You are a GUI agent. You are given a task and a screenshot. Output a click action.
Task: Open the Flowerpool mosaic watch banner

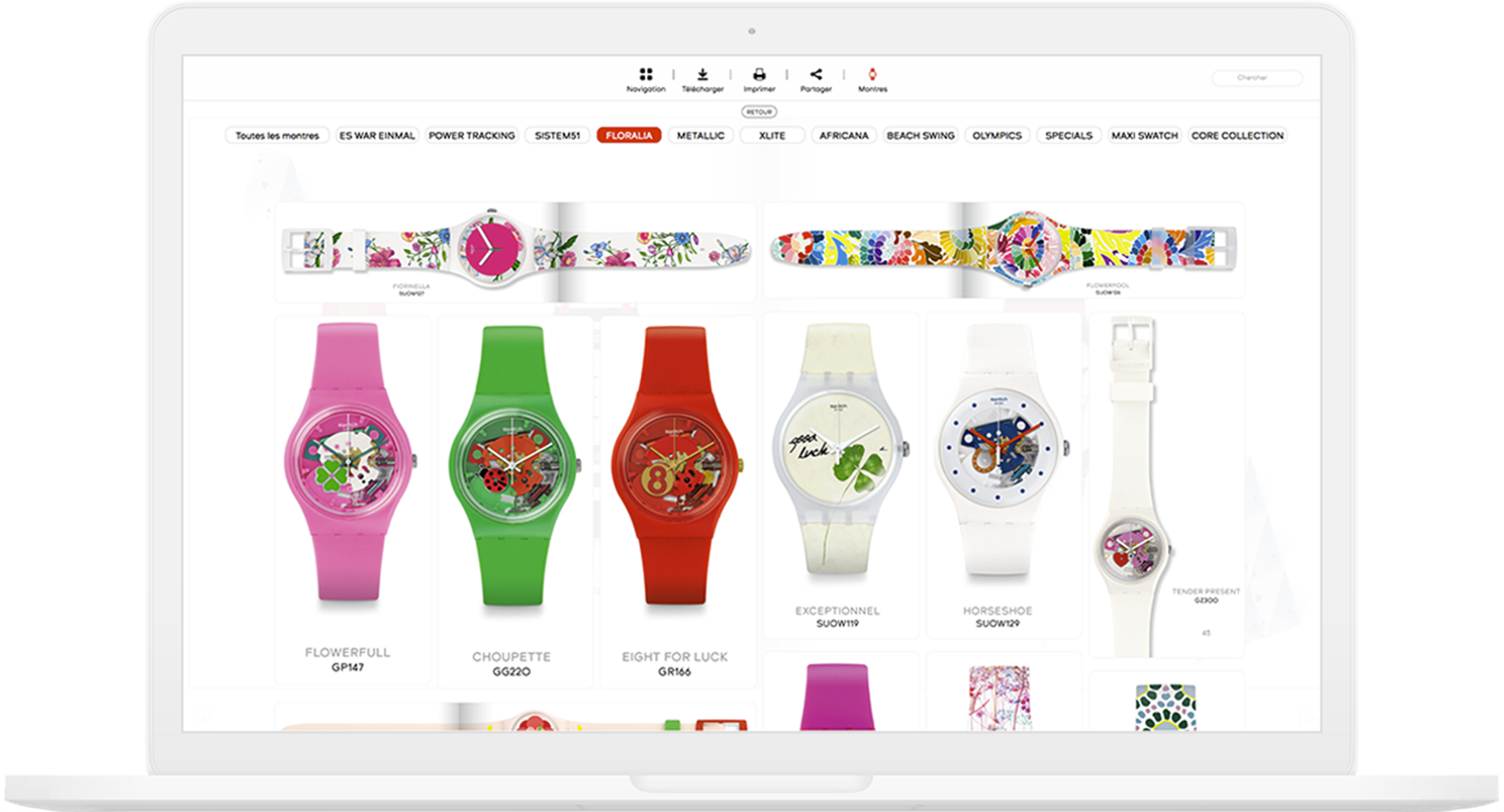(x=1004, y=250)
